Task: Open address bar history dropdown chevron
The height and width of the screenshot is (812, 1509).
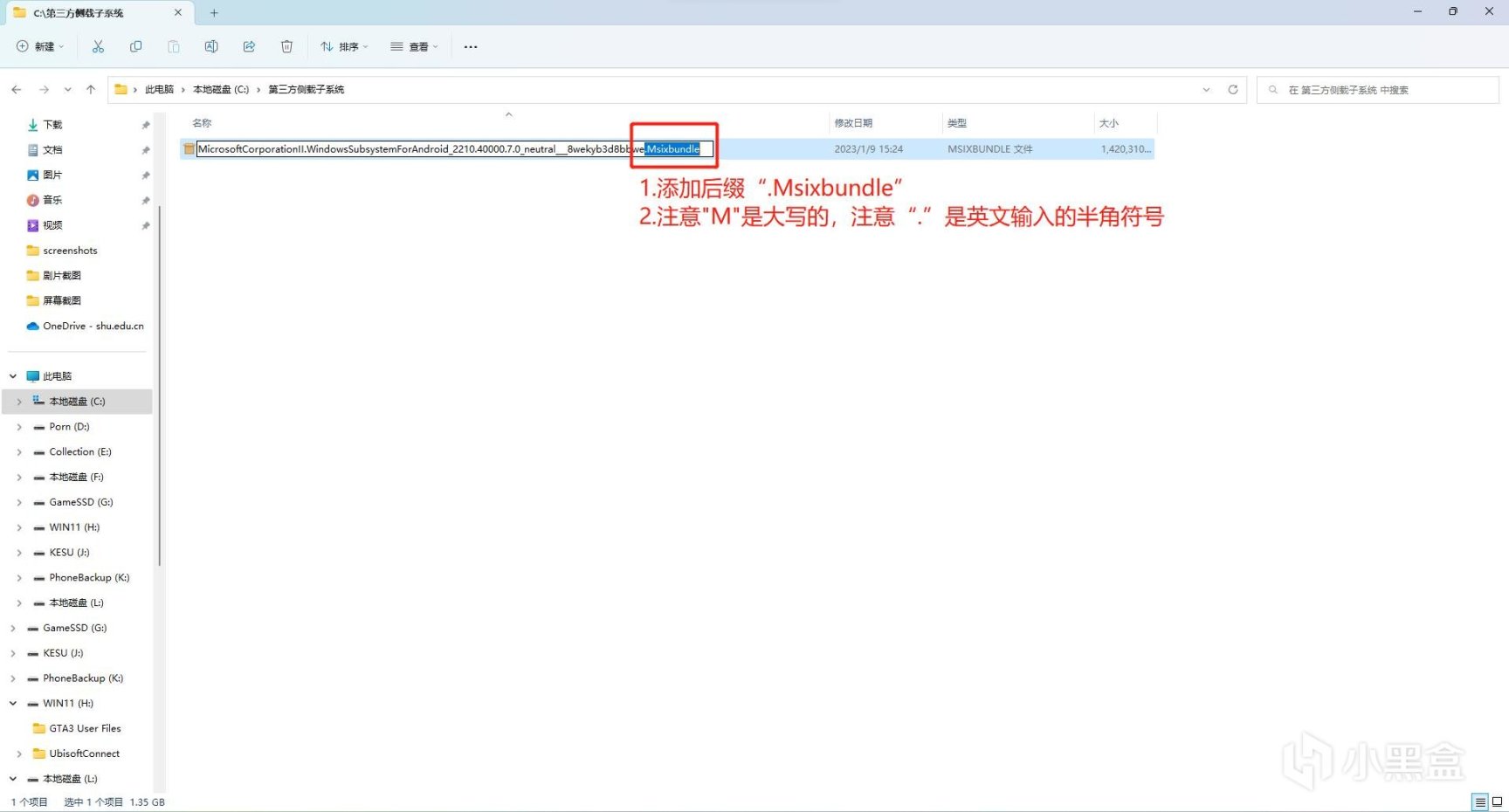Action: pos(1206,89)
